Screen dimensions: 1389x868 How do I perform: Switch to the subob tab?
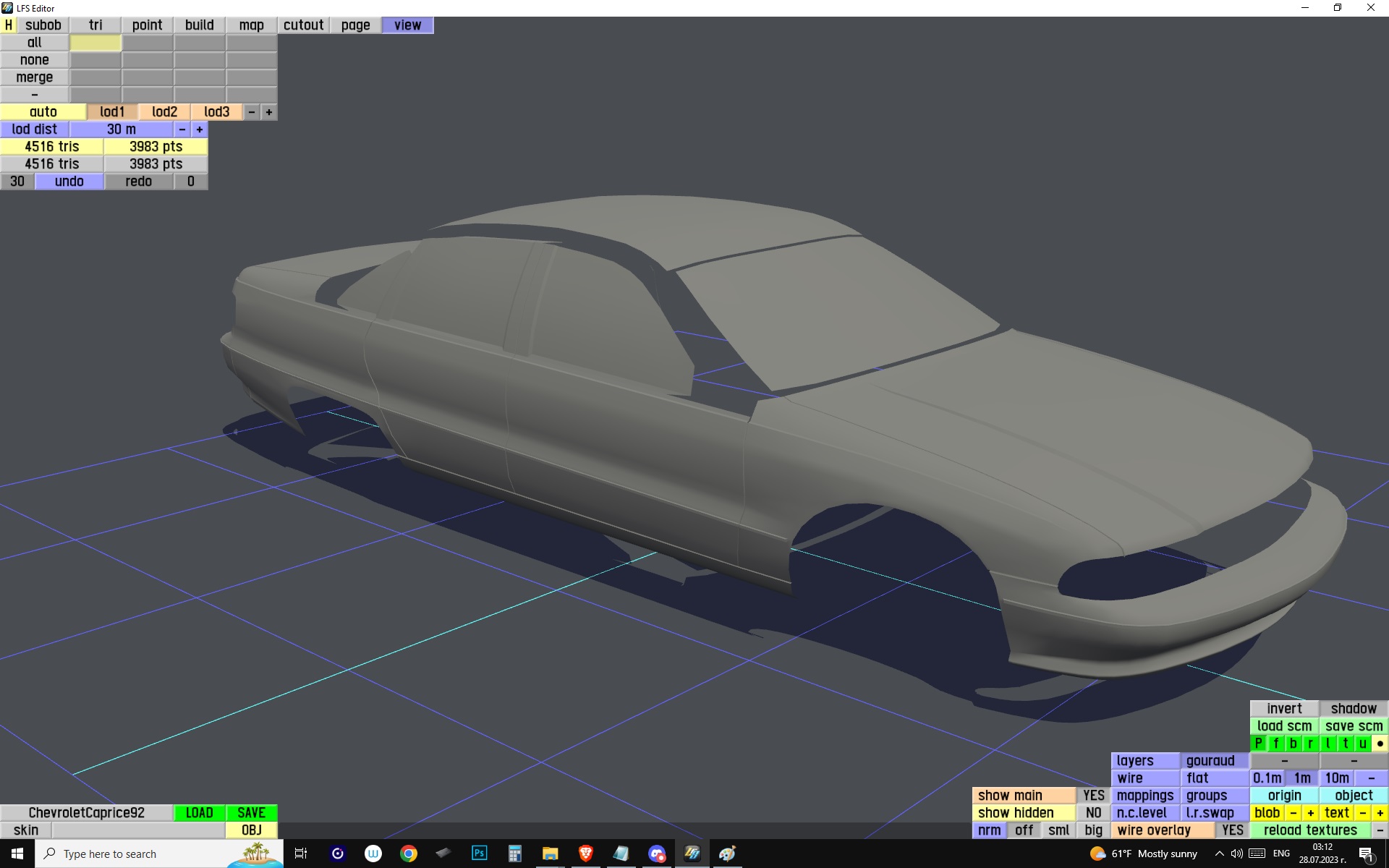(x=43, y=25)
